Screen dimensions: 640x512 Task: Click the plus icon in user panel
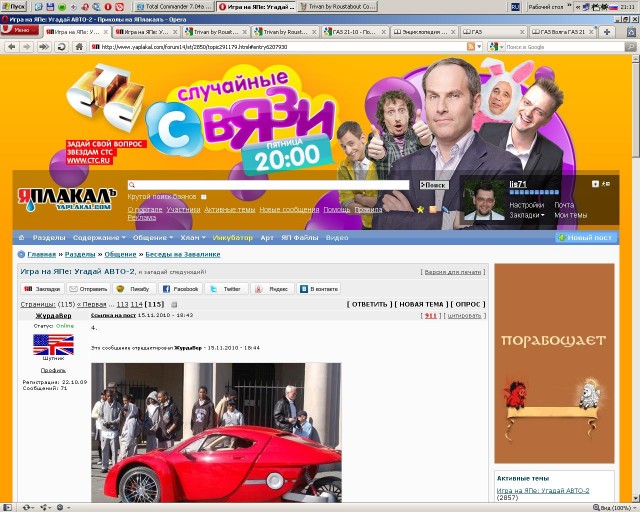click(595, 184)
